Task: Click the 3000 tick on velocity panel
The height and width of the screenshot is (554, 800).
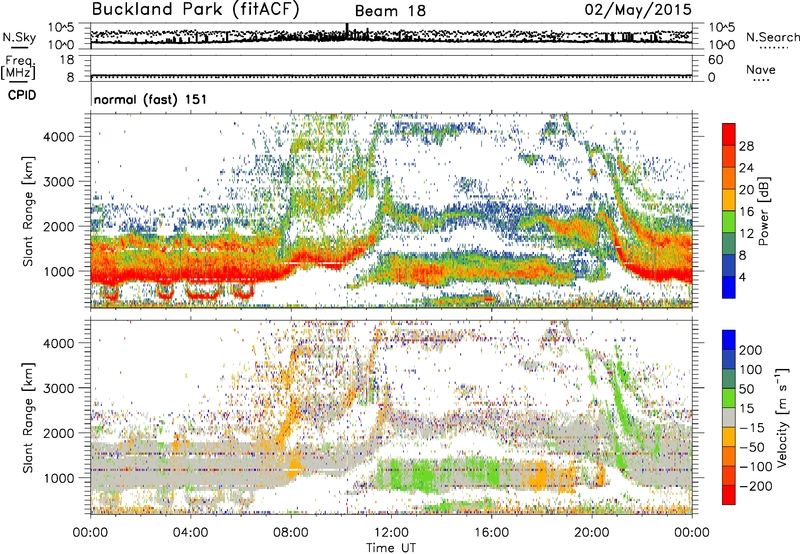Action: click(58, 388)
